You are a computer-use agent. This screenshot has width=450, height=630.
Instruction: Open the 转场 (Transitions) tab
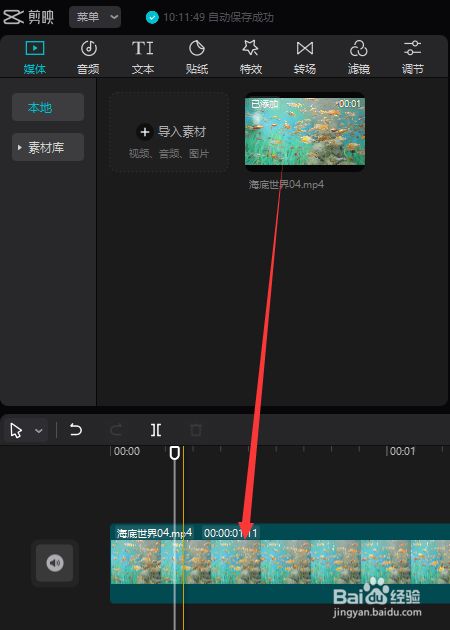pos(305,57)
